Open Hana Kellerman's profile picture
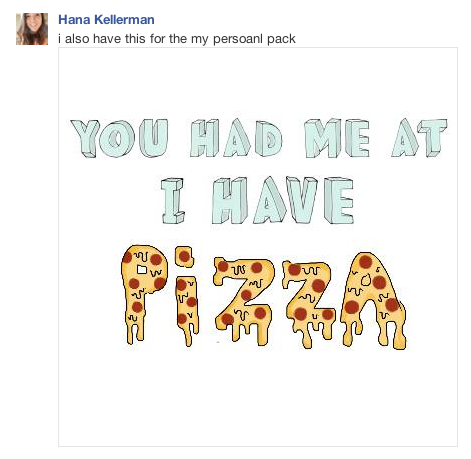This screenshot has width=471, height=459. [32, 29]
